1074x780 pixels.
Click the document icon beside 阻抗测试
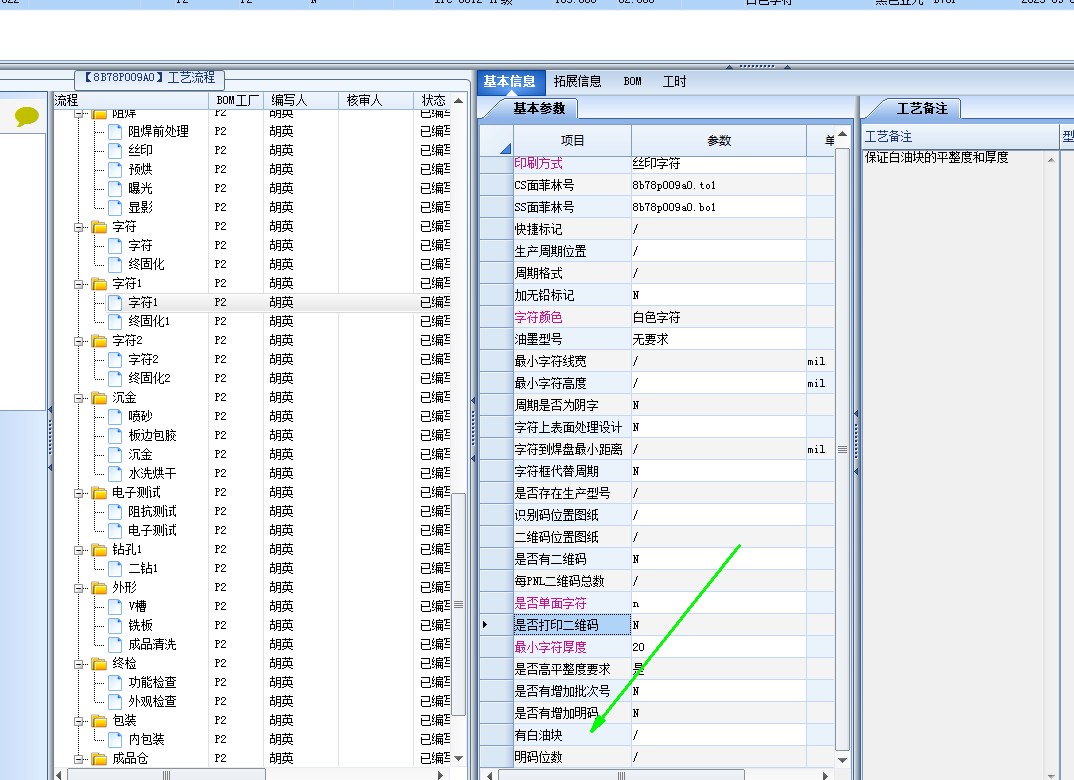point(115,512)
